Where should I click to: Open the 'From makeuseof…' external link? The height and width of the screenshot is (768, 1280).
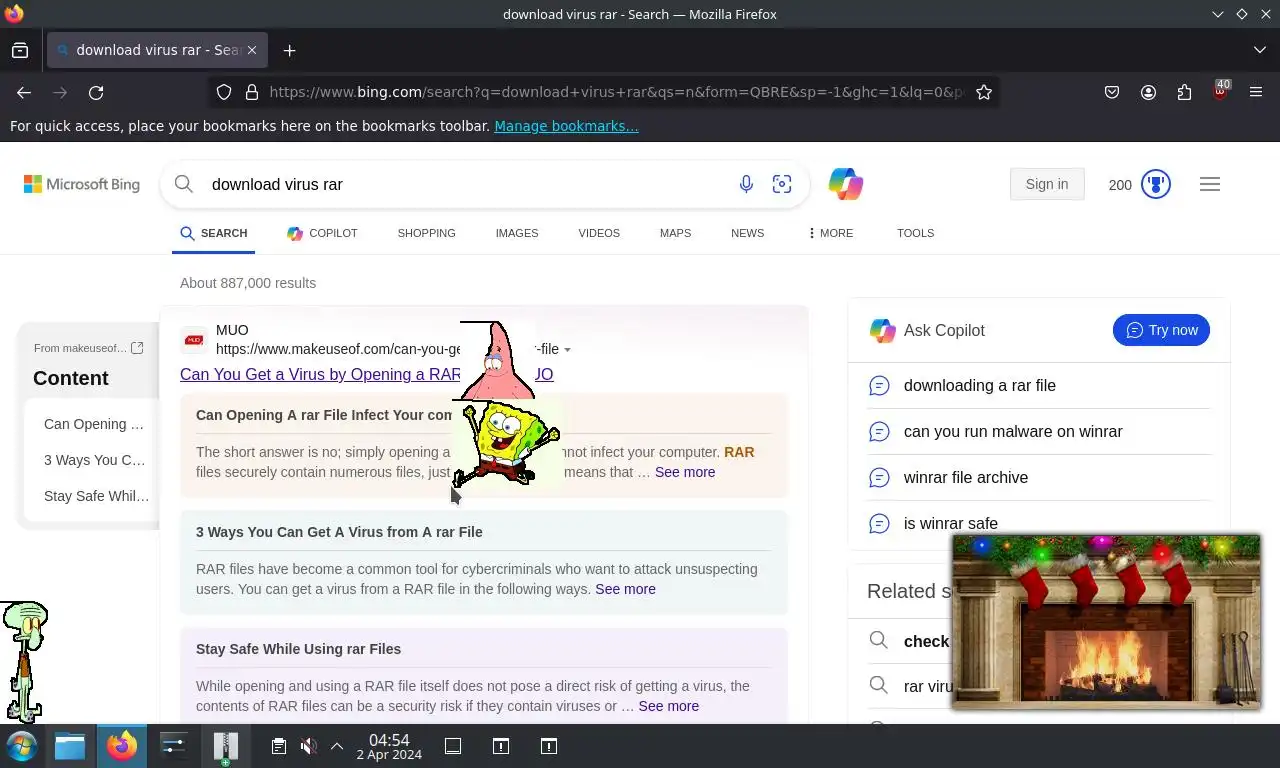89,348
